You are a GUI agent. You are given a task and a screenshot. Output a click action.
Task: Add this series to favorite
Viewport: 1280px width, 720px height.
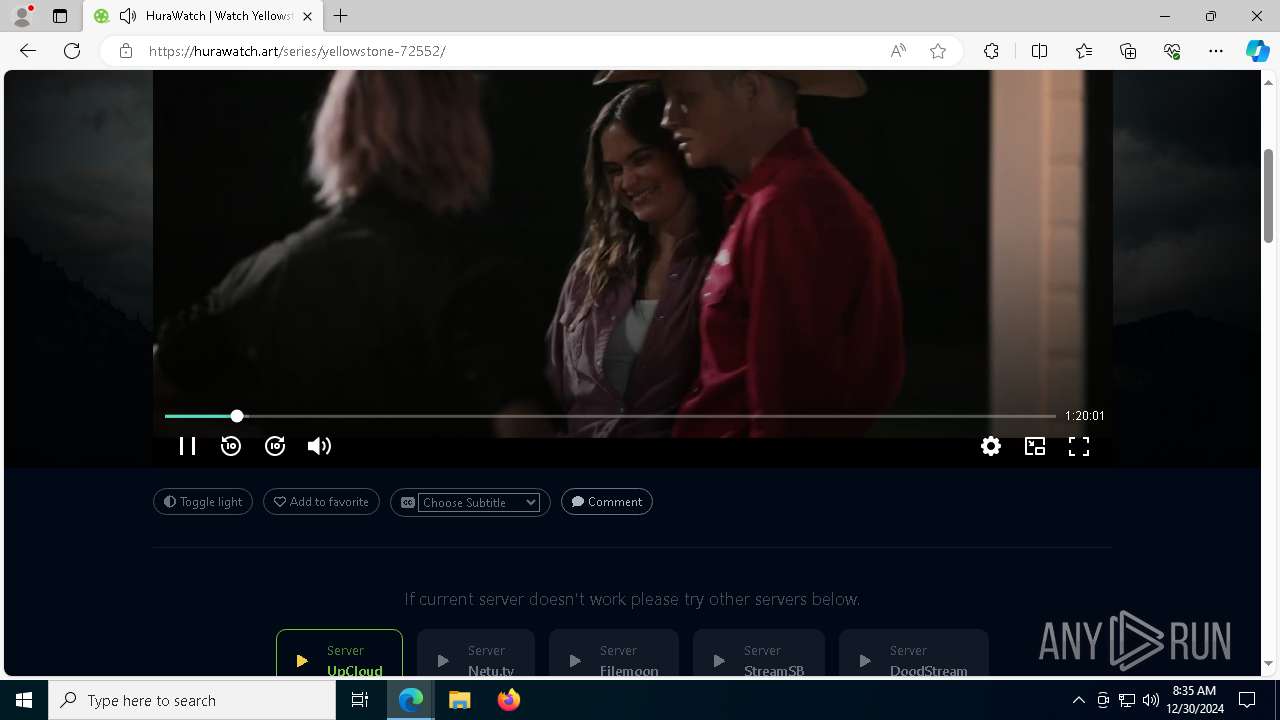point(321,502)
